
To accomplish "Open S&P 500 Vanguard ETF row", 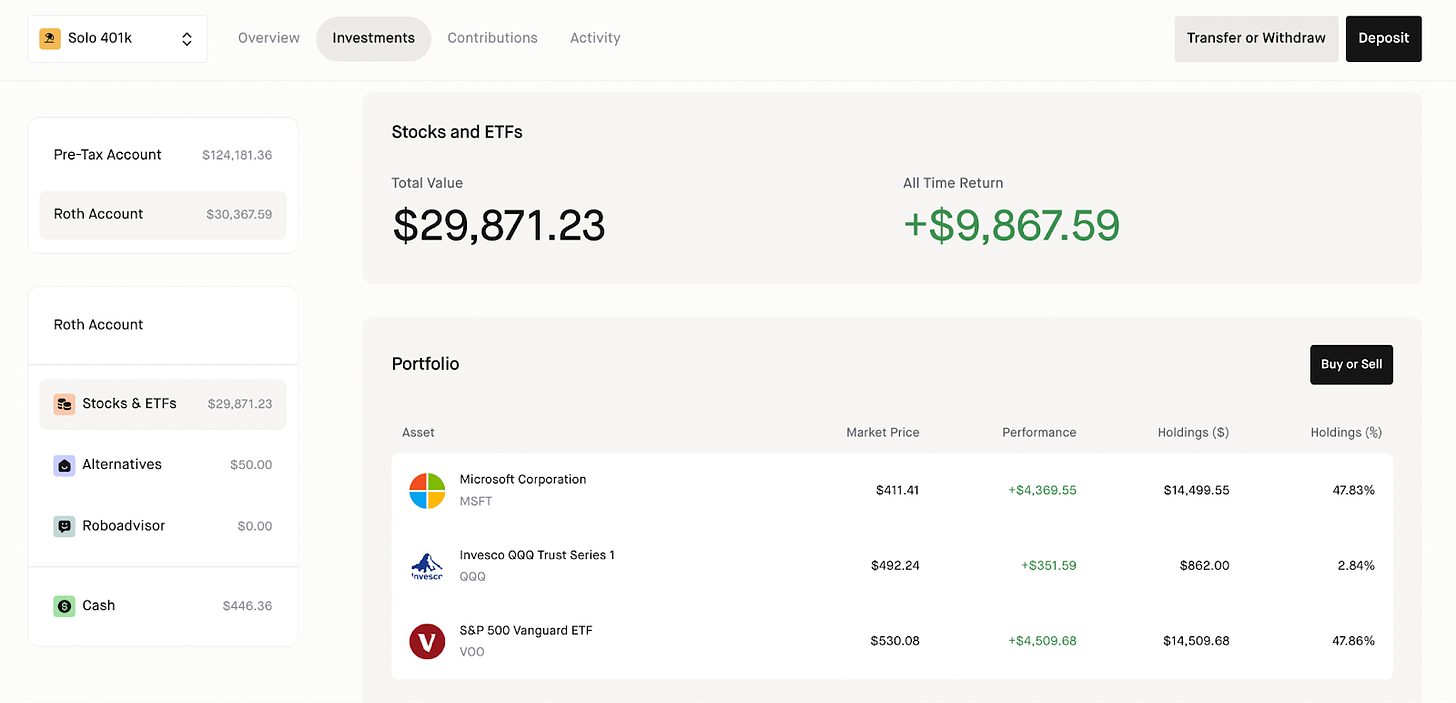I will tap(892, 641).
